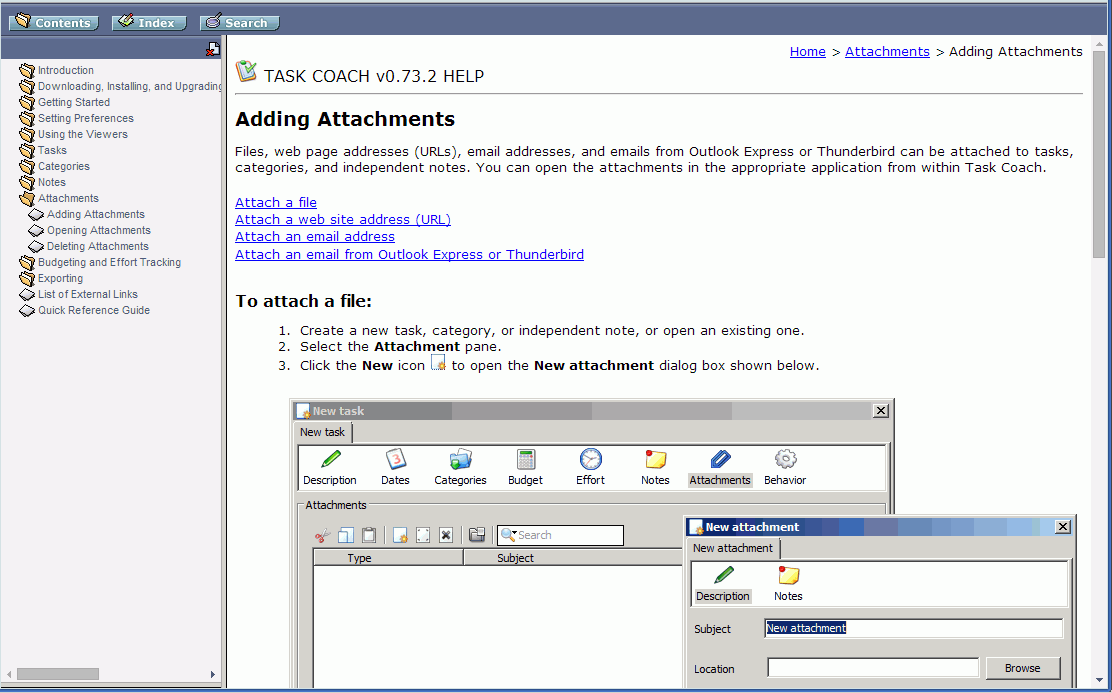This screenshot has width=1112, height=693.
Task: Jump to Attach an email address section
Action: [315, 237]
